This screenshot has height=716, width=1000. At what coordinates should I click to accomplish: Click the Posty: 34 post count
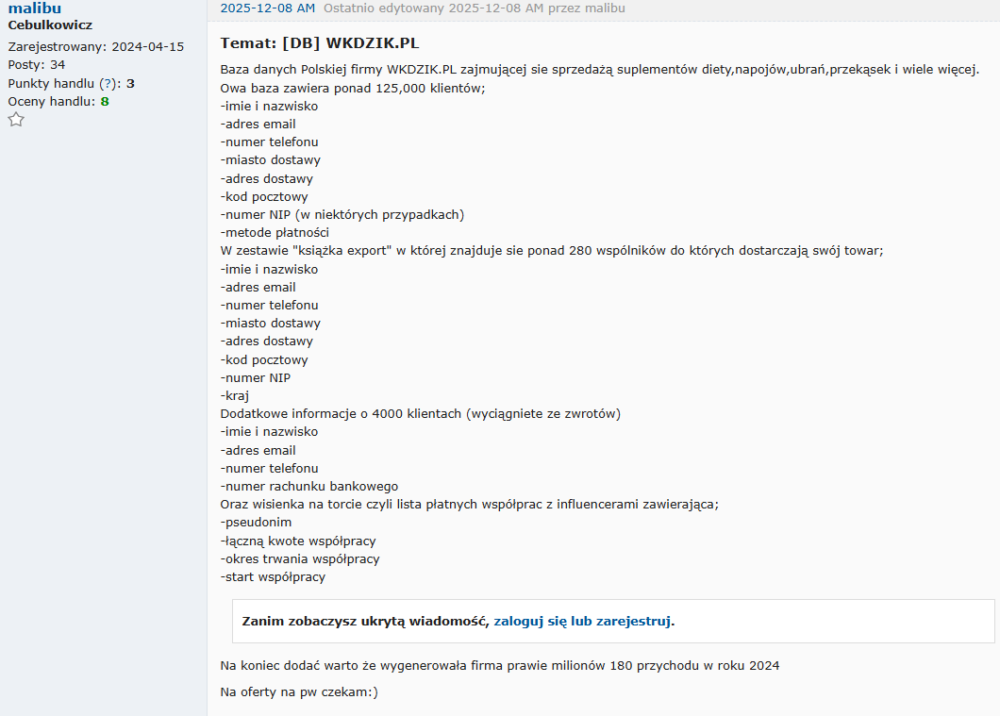click(x=37, y=65)
